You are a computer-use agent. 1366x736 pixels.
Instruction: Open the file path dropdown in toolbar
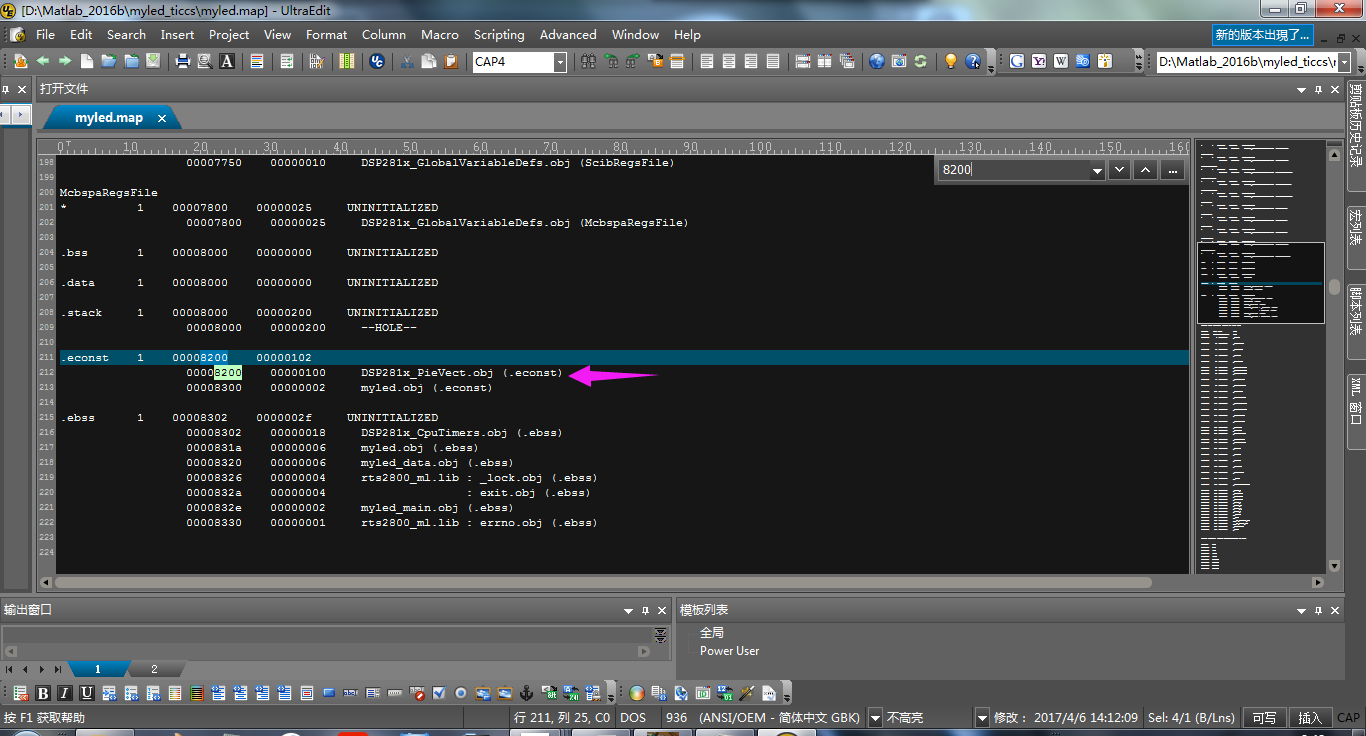pos(1343,62)
